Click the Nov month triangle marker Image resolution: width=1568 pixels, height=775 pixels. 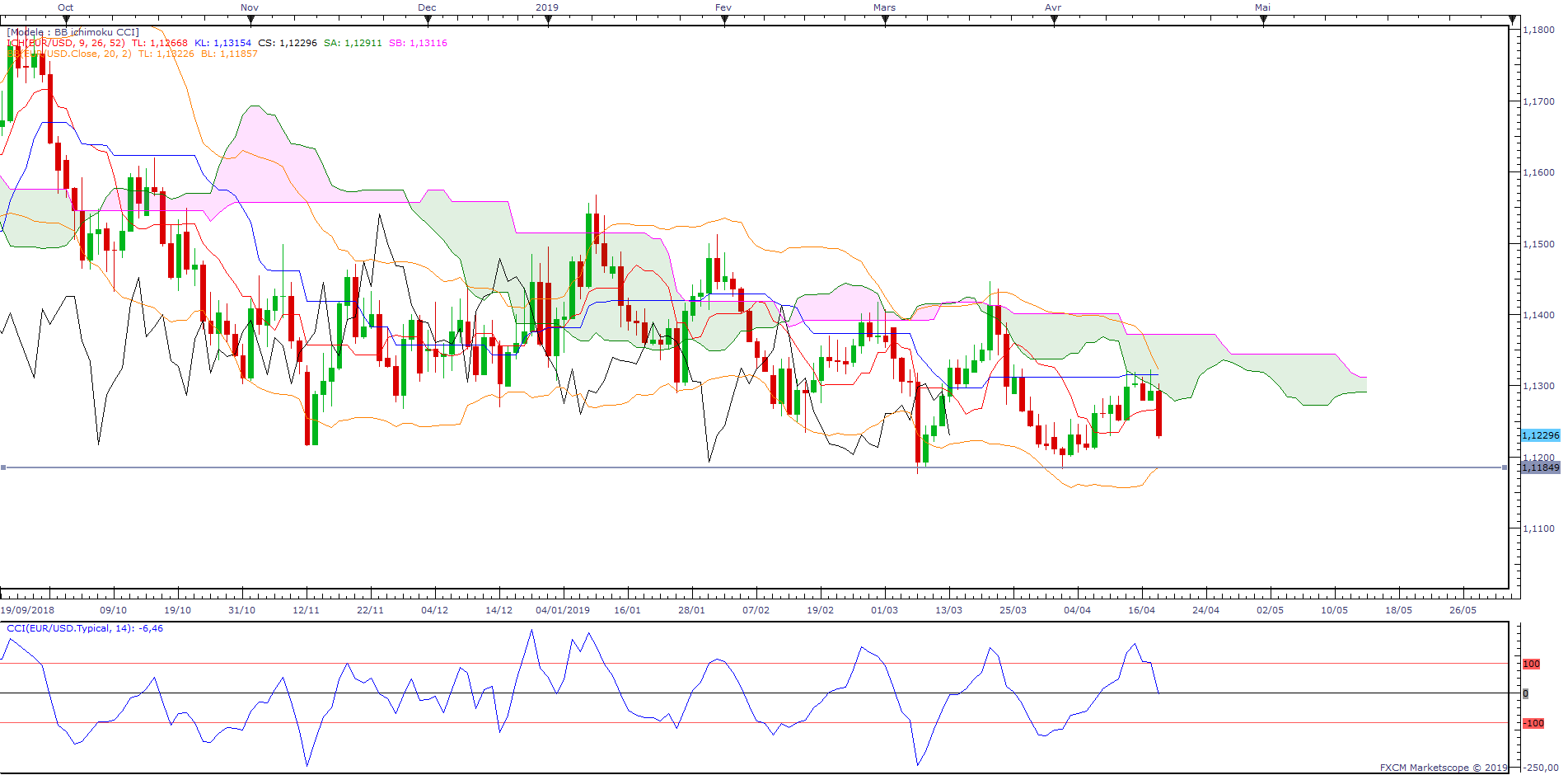click(249, 20)
